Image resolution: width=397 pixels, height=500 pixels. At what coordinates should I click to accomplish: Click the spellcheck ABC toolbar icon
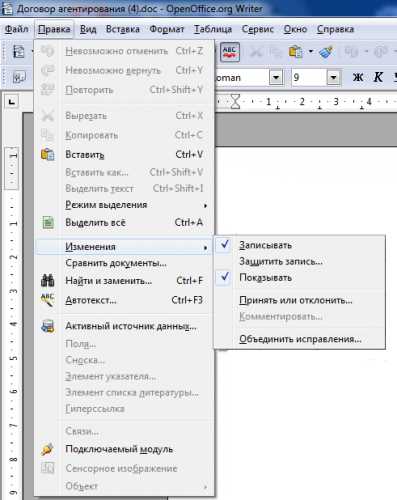(x=230, y=52)
